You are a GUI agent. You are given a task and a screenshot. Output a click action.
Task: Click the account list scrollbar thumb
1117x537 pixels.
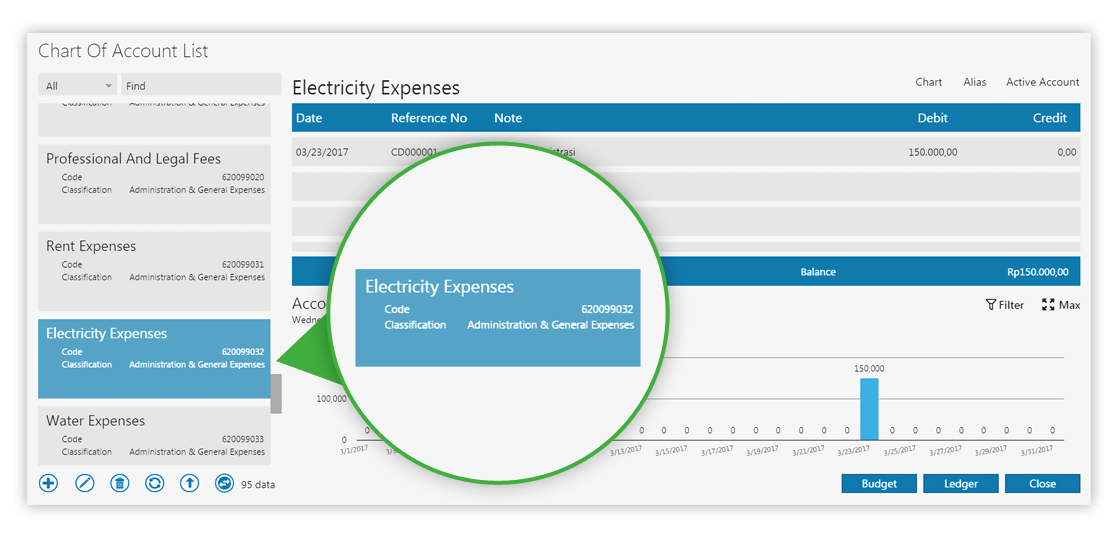coord(276,394)
